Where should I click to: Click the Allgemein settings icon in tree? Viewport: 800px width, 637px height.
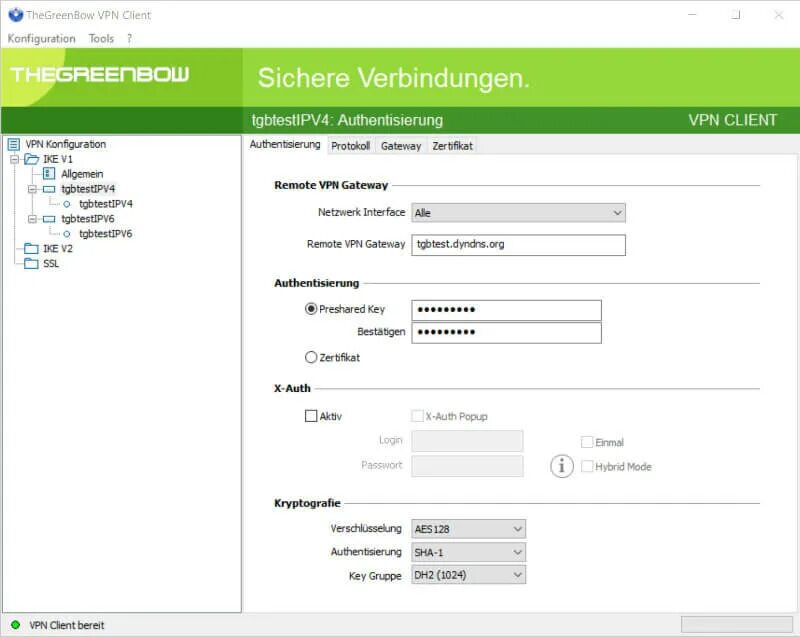[49, 174]
